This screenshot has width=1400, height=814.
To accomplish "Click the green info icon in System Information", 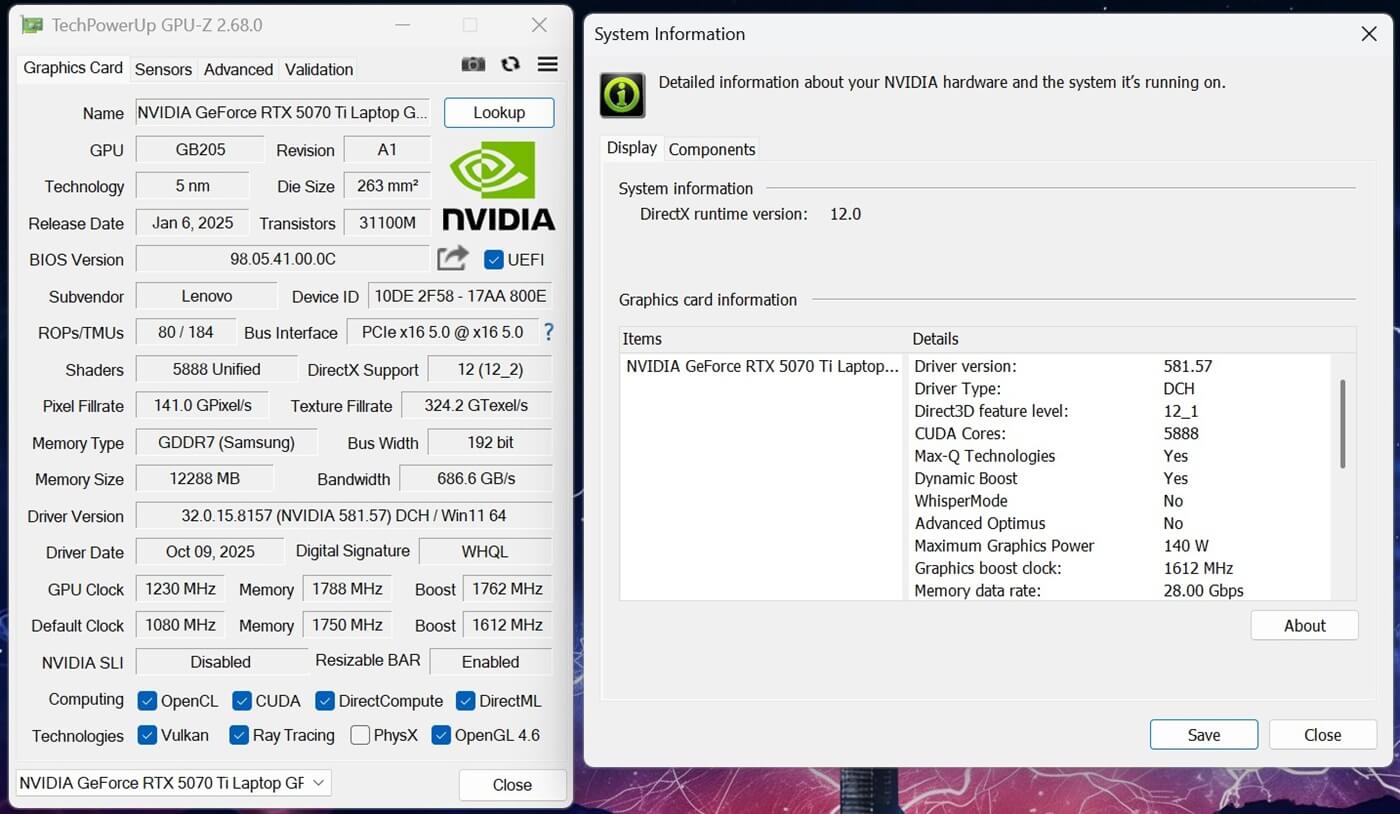I will pos(620,95).
